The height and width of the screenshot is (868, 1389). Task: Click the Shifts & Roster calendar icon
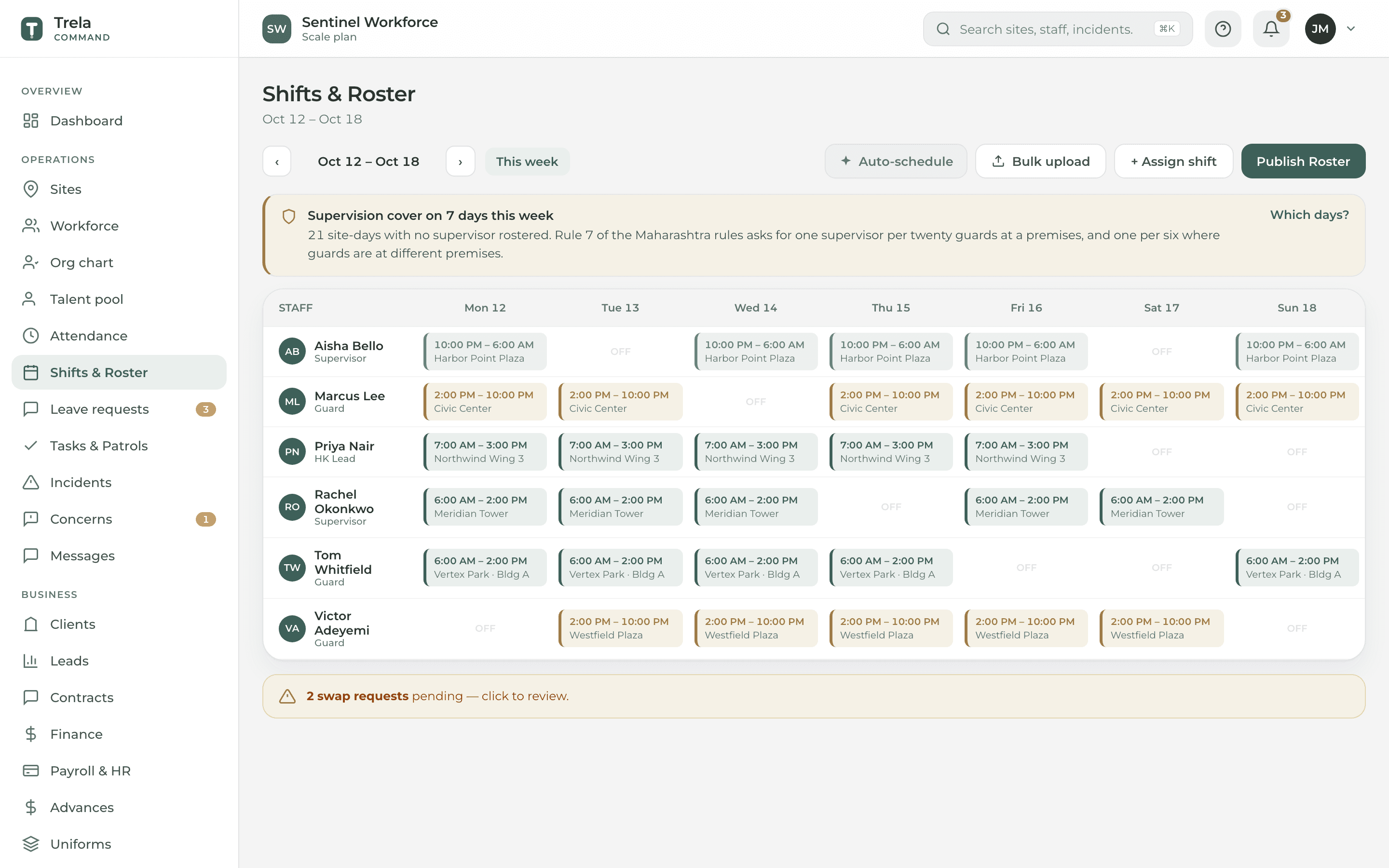coord(30,373)
